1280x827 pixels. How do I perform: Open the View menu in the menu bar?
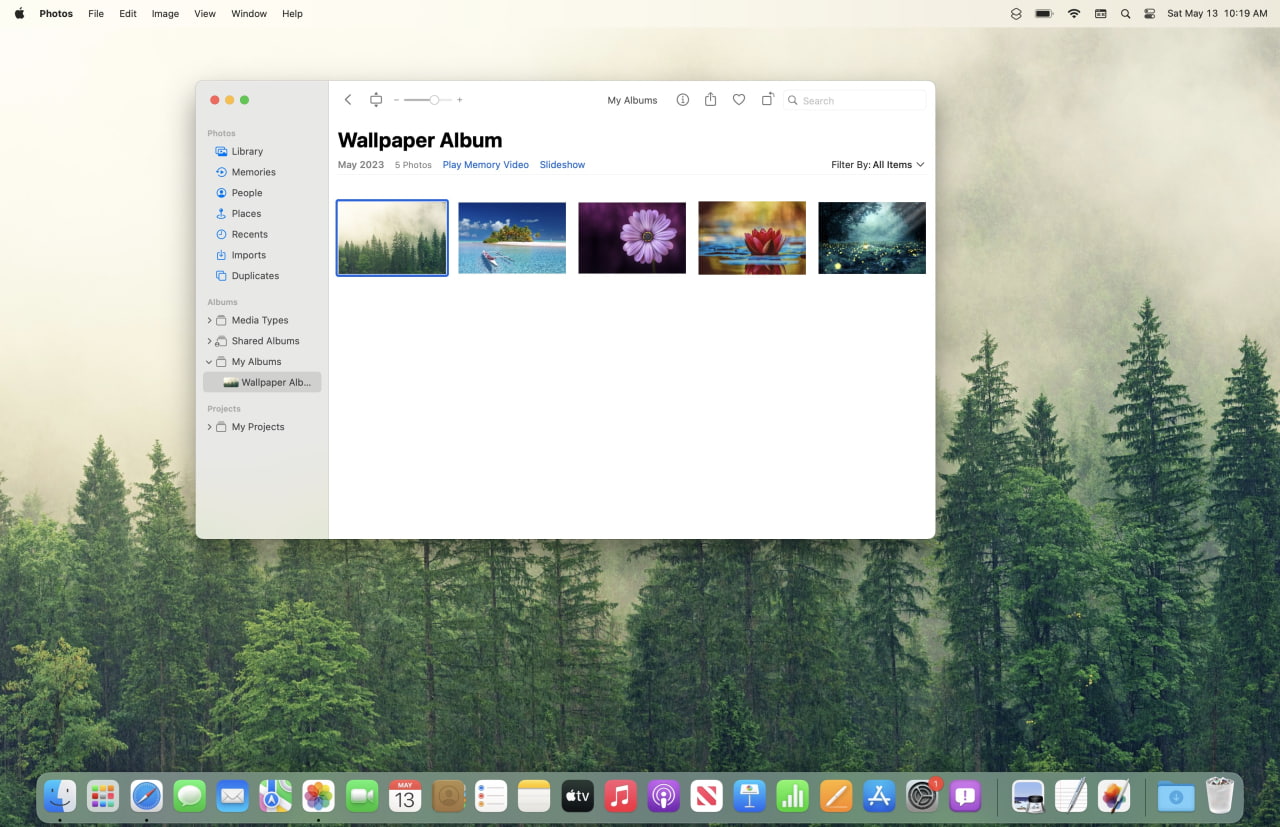pos(204,13)
